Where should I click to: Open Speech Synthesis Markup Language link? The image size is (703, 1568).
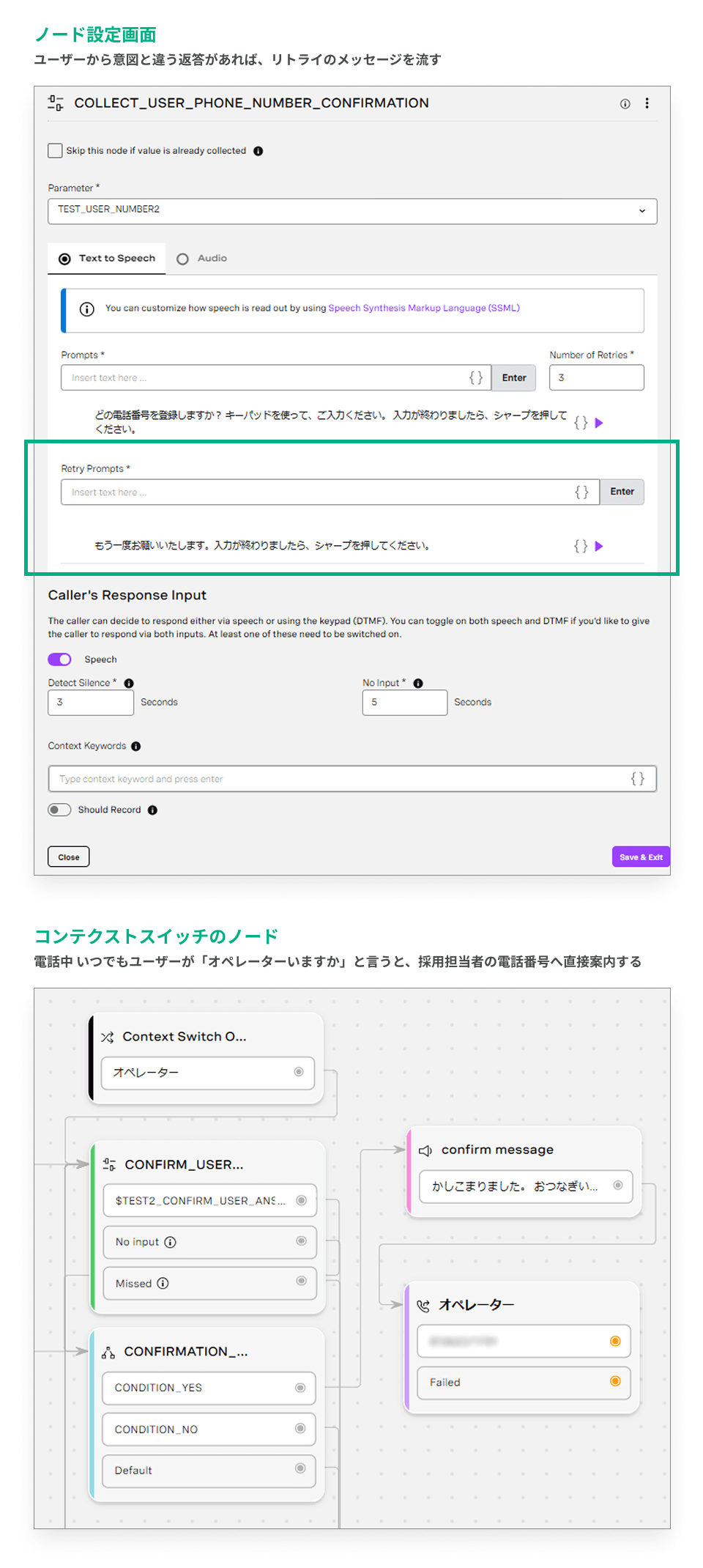click(x=424, y=308)
